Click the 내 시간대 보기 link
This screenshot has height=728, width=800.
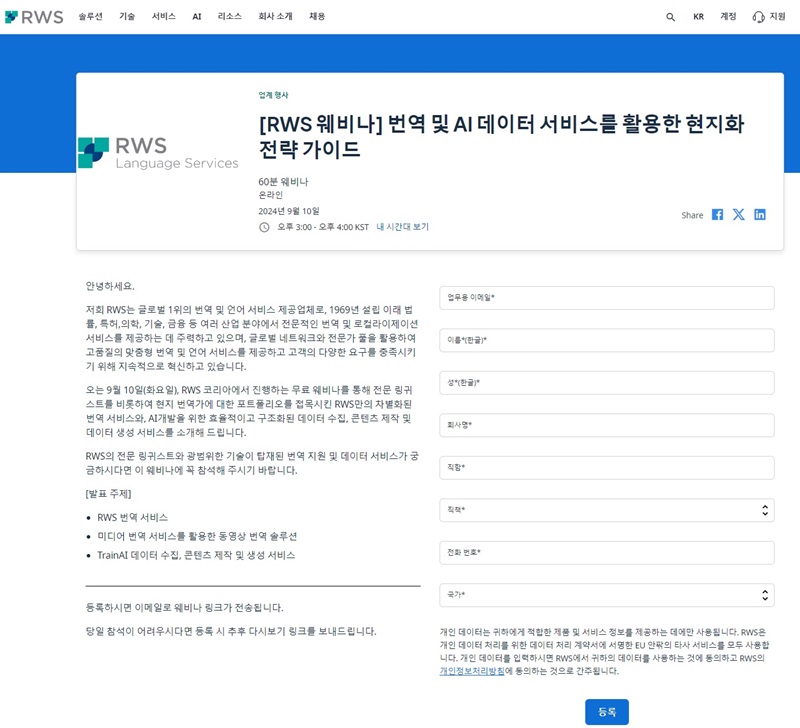(402, 227)
